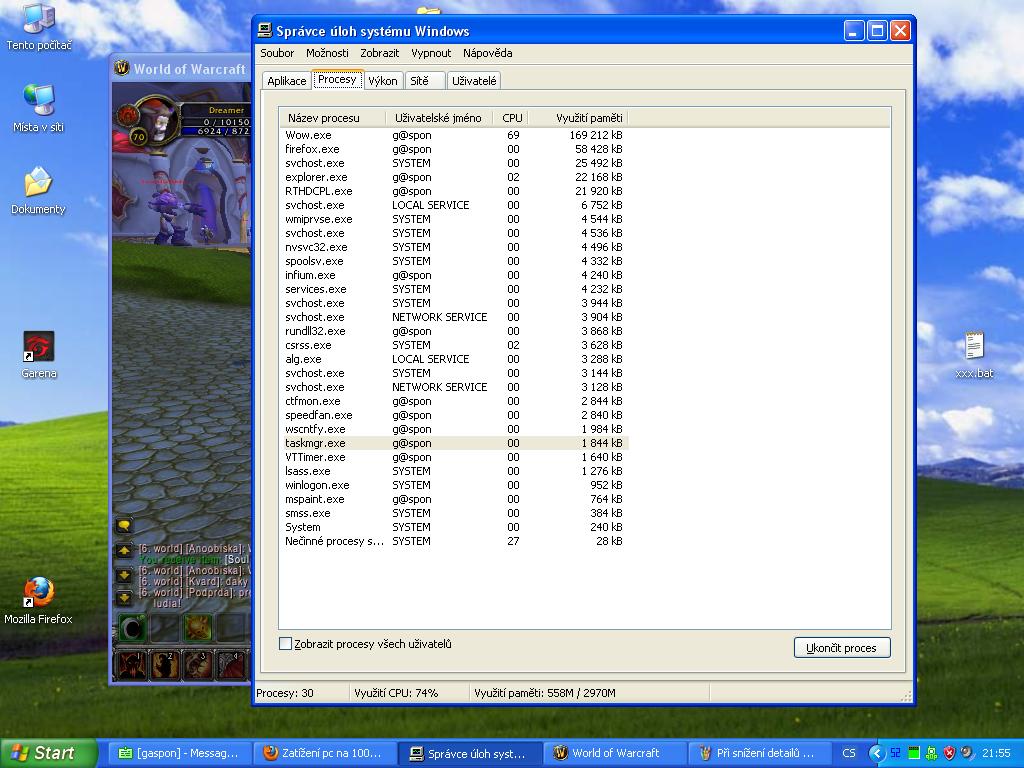
Task: Open the Start menu
Action: click(x=48, y=753)
